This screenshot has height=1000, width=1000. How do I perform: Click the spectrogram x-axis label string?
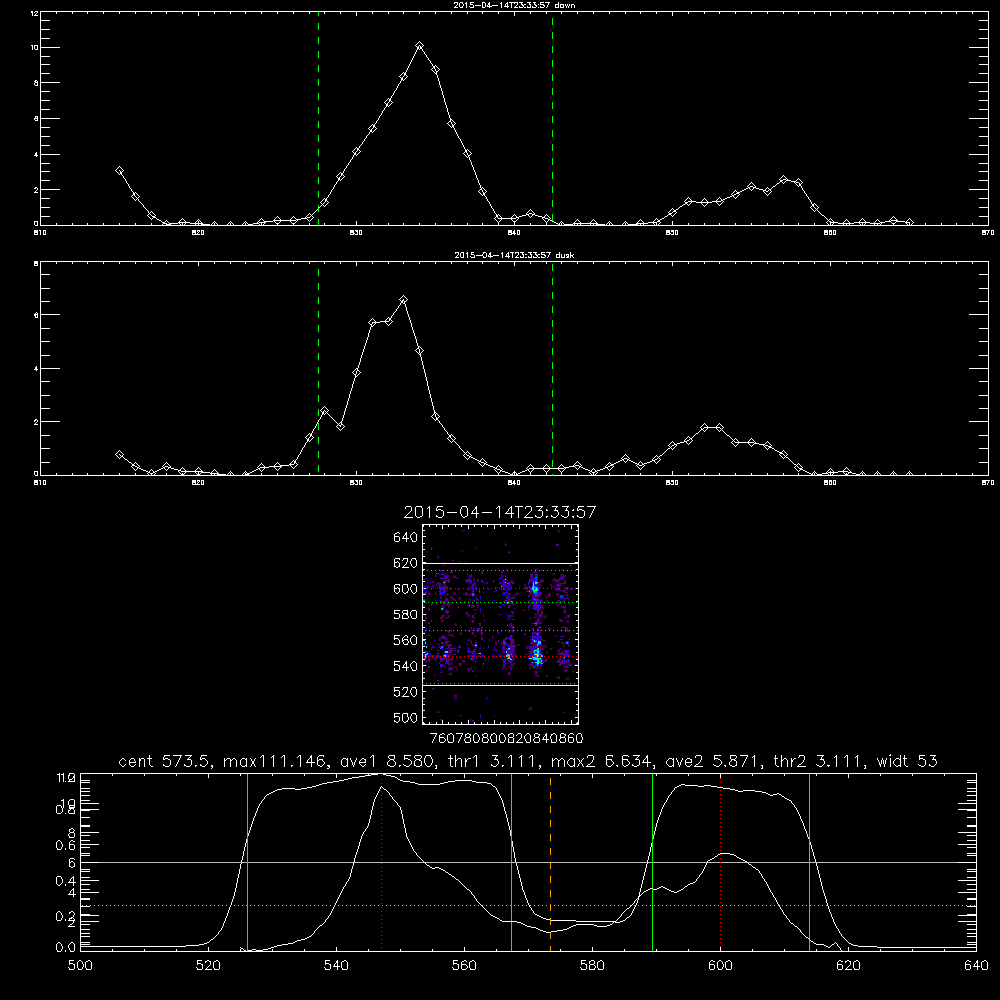coord(507,738)
